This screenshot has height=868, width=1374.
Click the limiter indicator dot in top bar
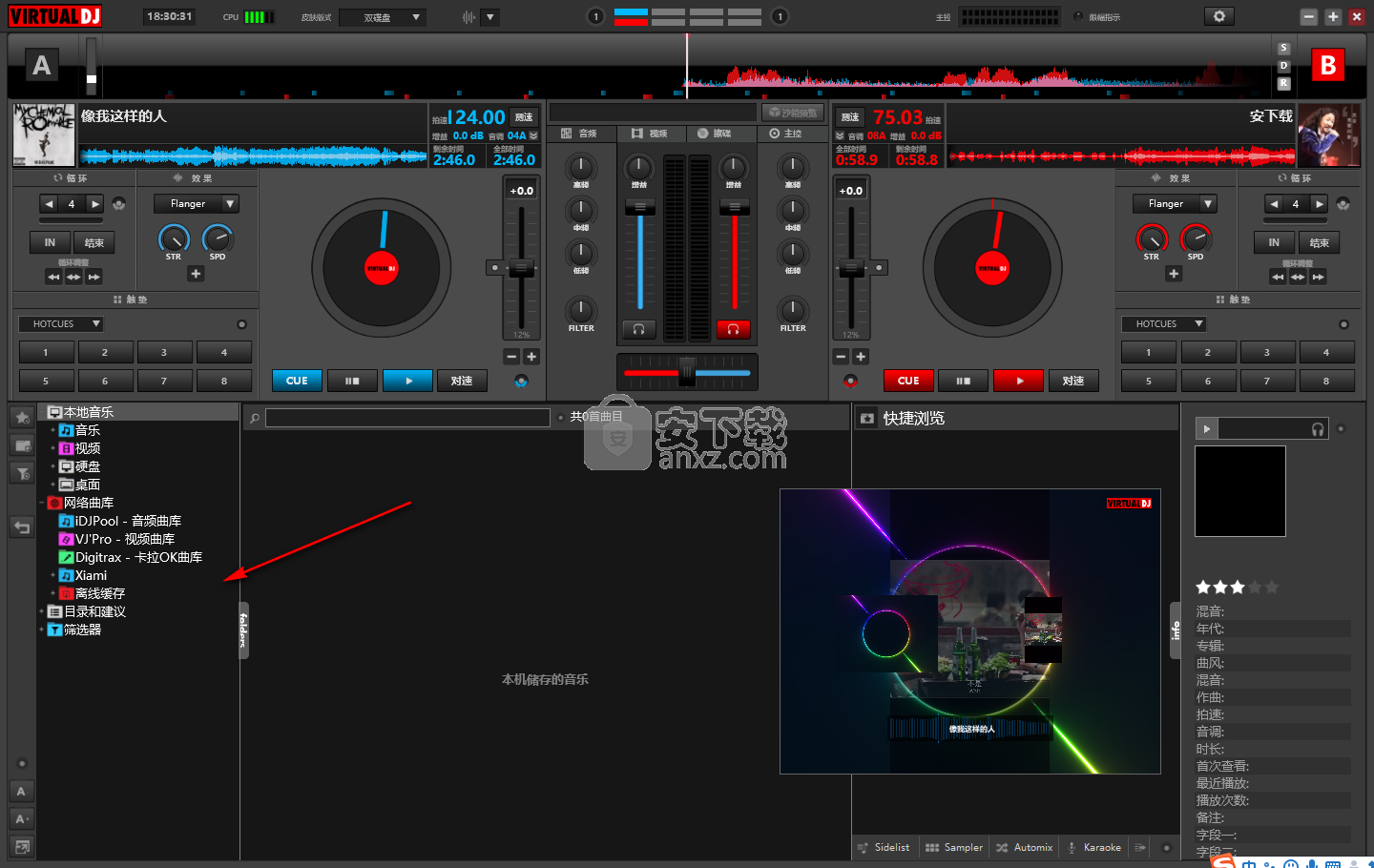(x=1078, y=16)
